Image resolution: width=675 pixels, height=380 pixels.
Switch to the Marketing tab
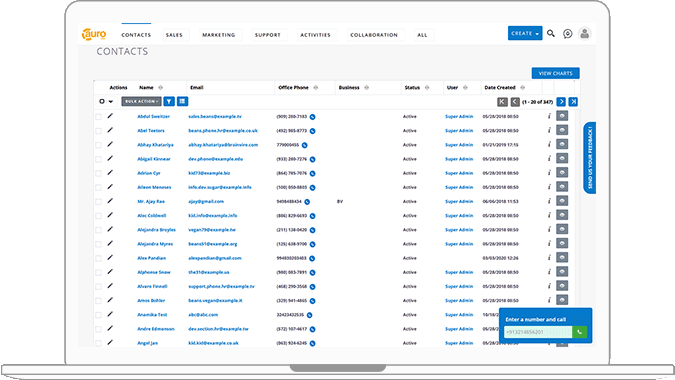[x=219, y=35]
